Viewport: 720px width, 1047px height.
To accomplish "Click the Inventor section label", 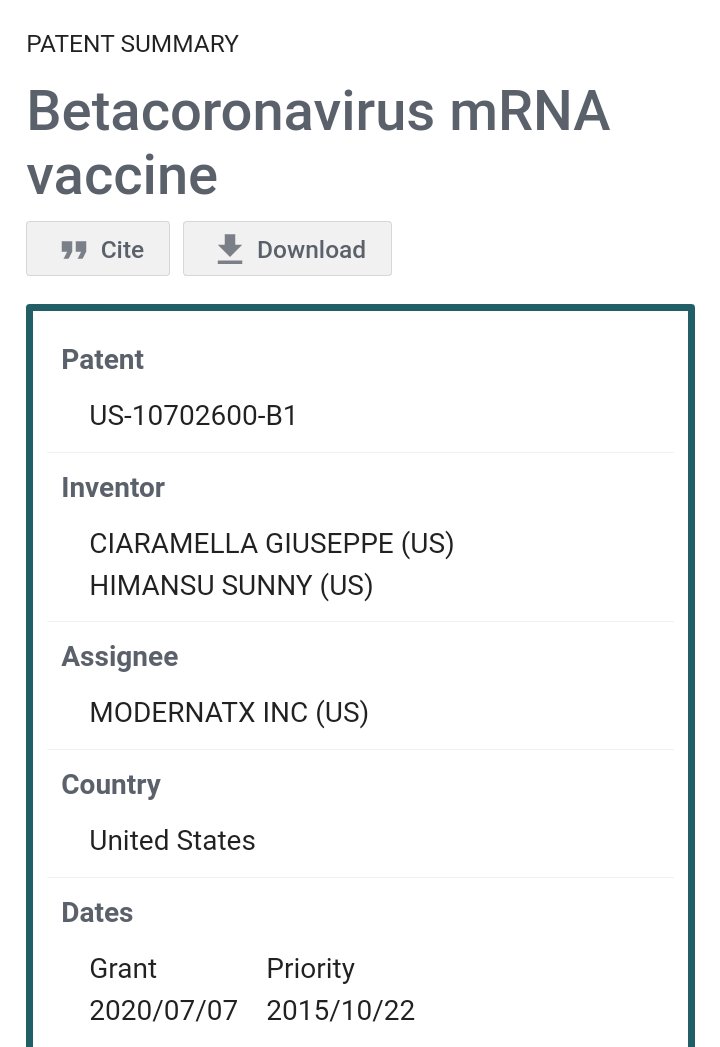I will pos(113,488).
